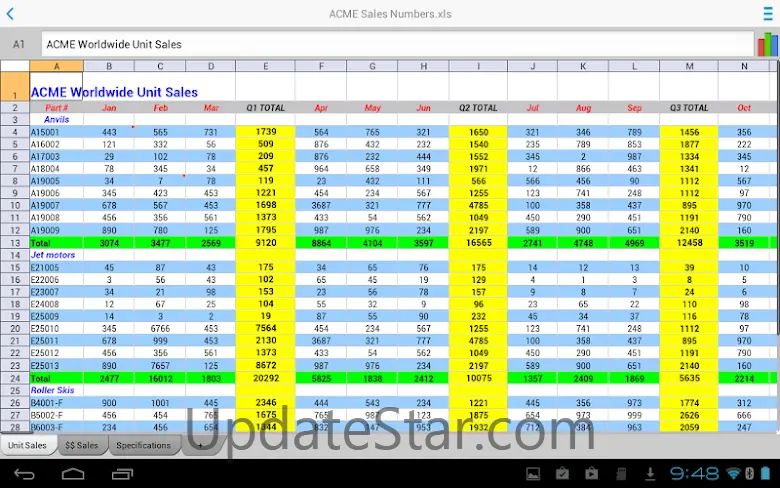
Task: Tap the A1 cell reference box
Action: 19,44
